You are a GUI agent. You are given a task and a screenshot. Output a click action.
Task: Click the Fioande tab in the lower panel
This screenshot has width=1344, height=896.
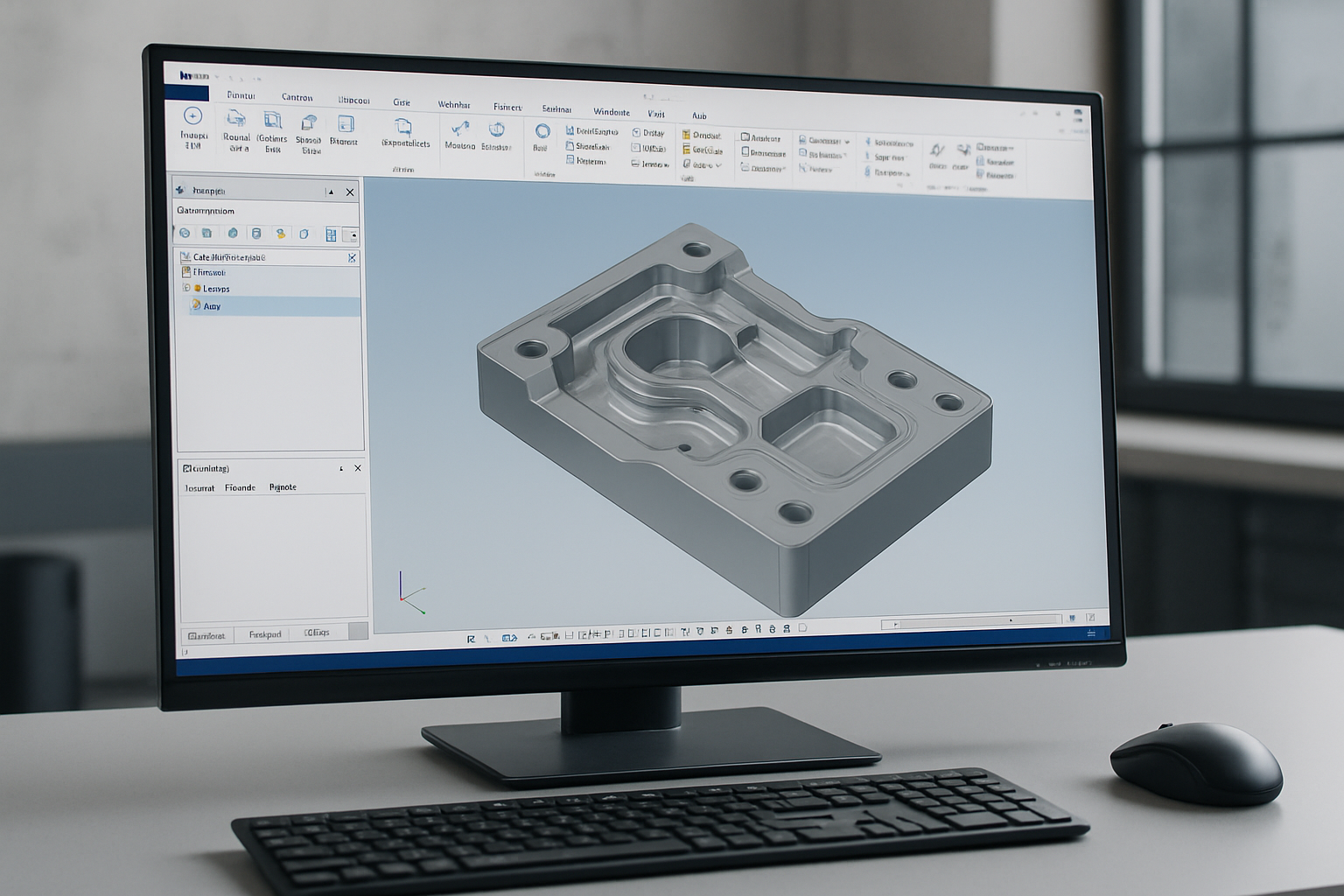(x=240, y=487)
